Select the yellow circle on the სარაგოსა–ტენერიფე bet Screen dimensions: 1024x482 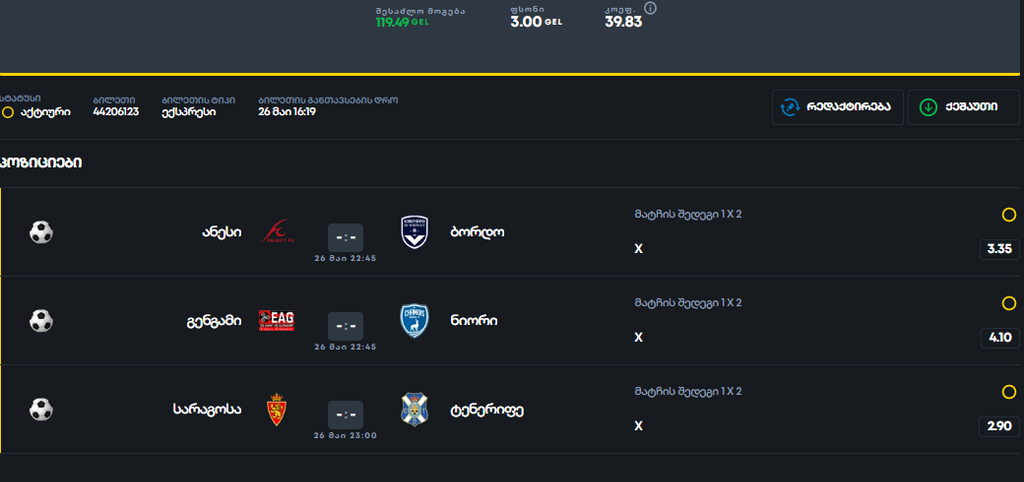click(x=1009, y=393)
